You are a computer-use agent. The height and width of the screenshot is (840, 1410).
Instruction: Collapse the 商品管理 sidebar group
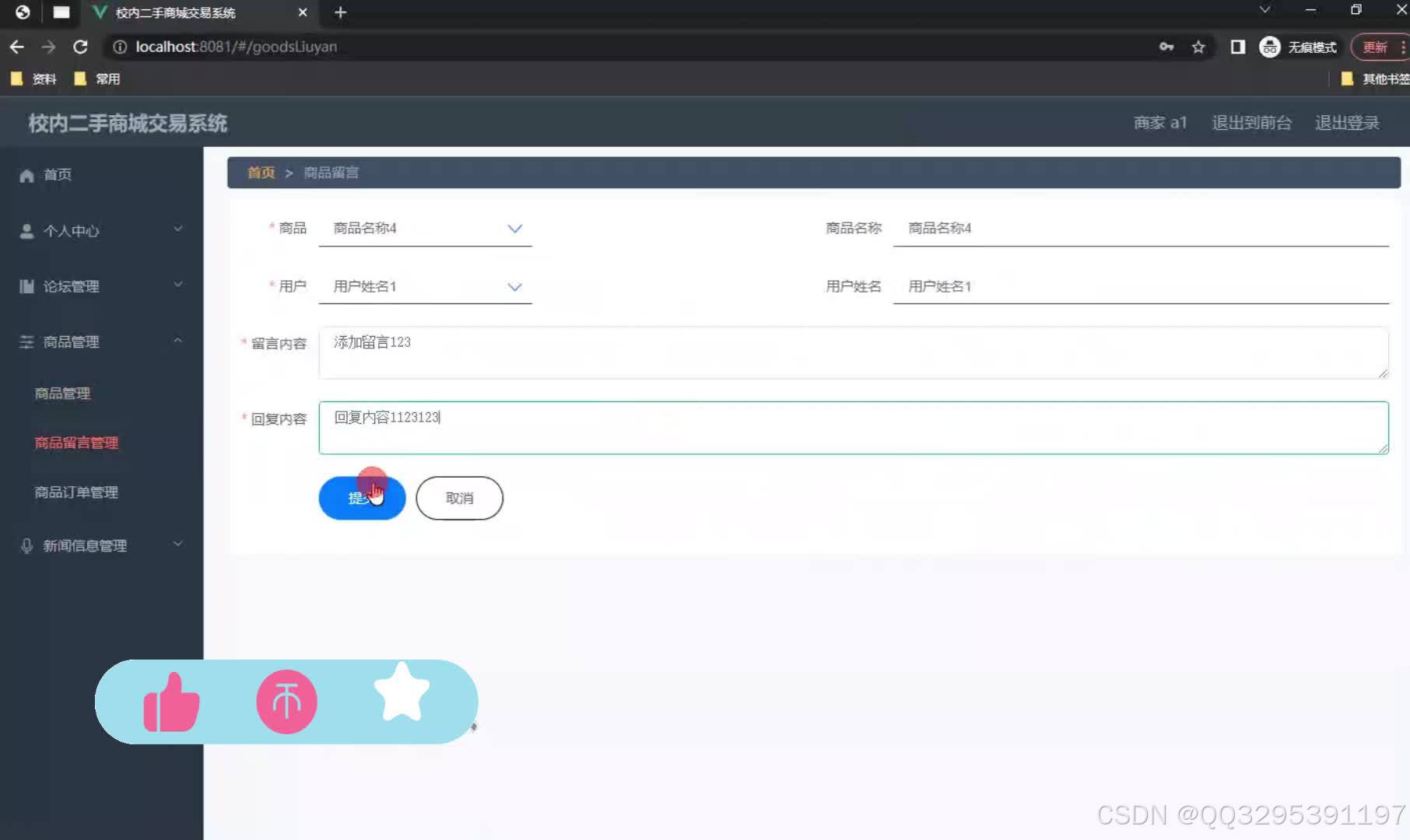coord(102,341)
